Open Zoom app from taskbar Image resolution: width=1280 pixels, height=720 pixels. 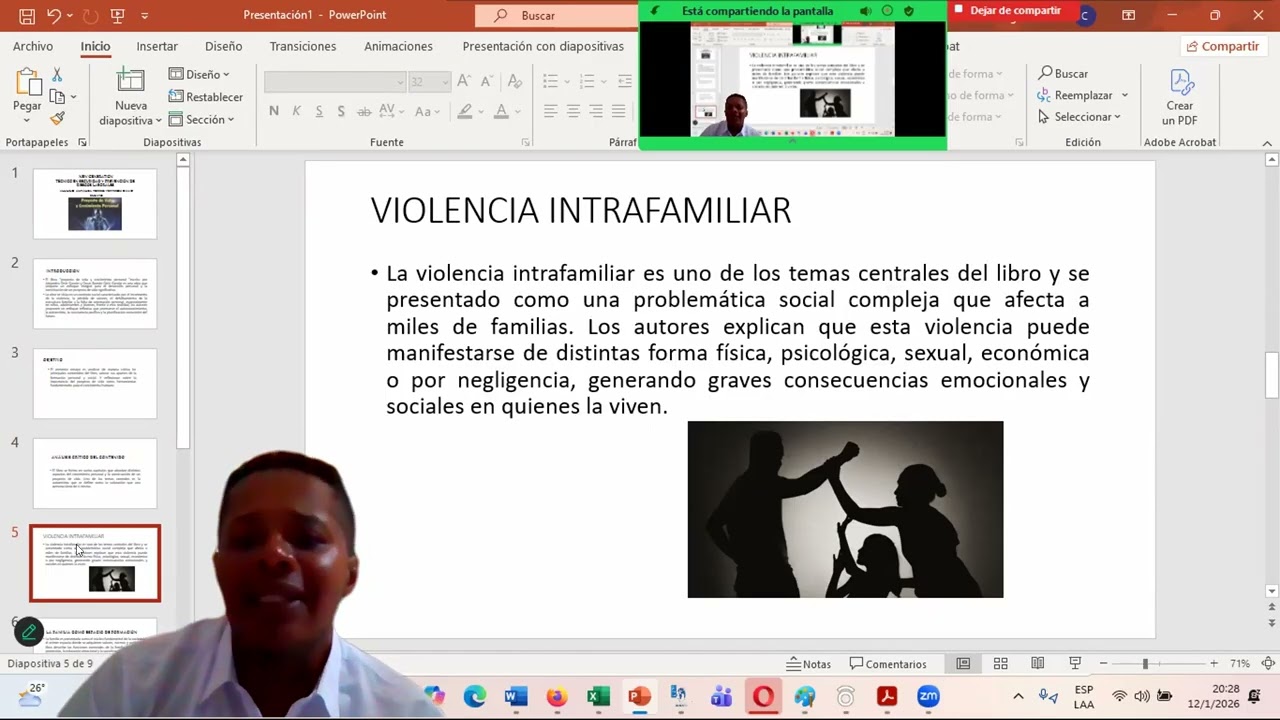pyautogui.click(x=928, y=696)
